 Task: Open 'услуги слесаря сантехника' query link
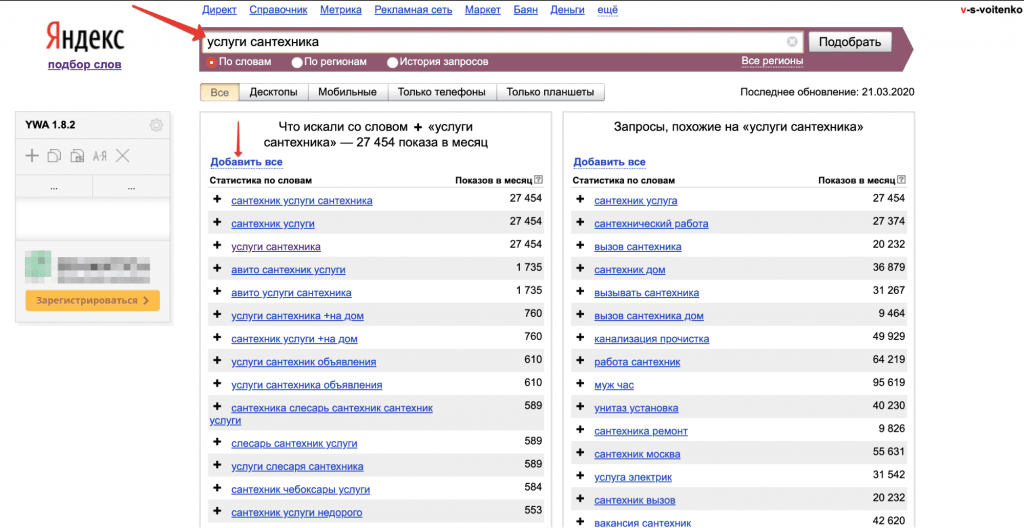[297, 466]
